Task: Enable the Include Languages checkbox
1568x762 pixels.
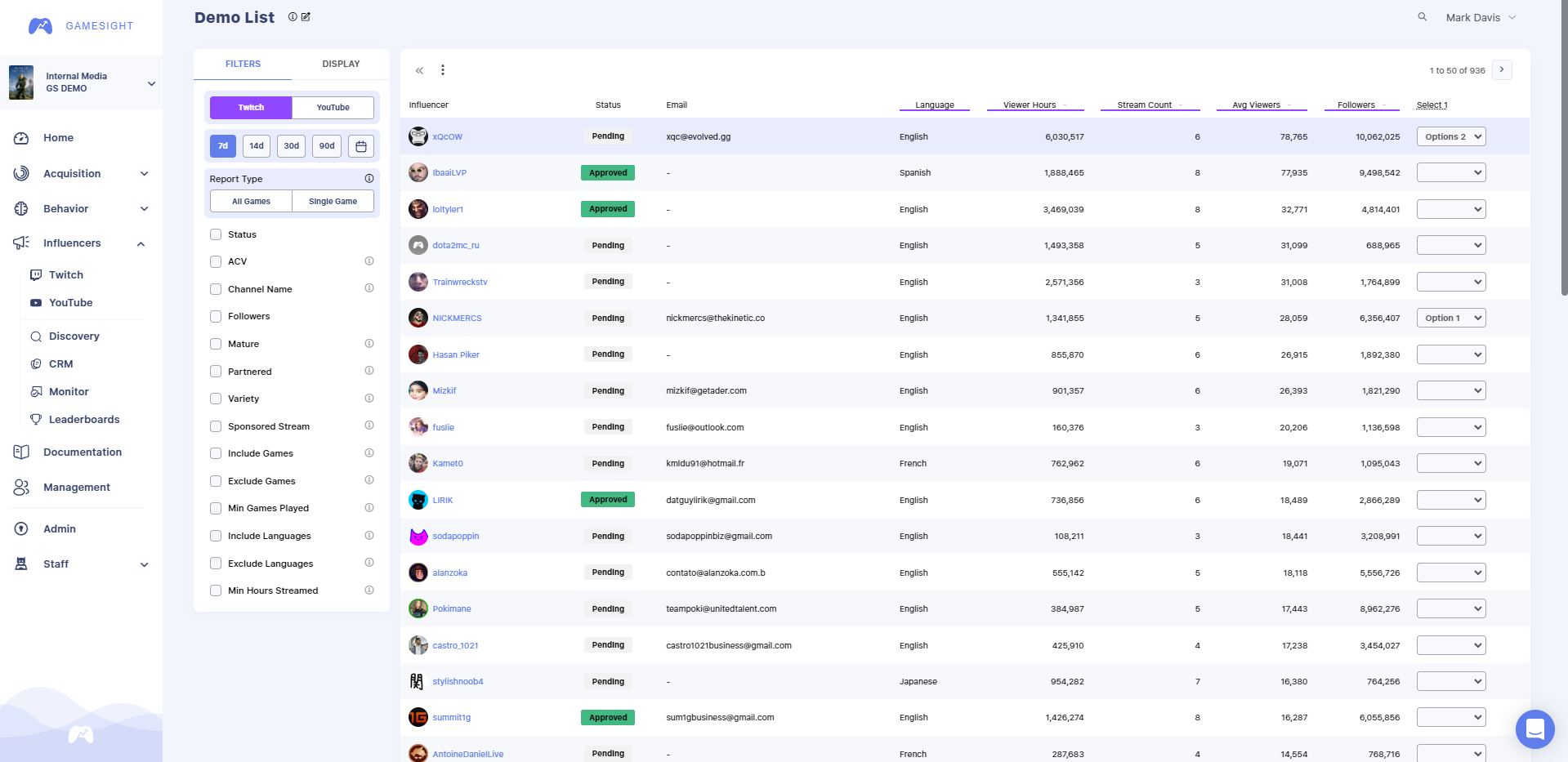Action: [216, 536]
